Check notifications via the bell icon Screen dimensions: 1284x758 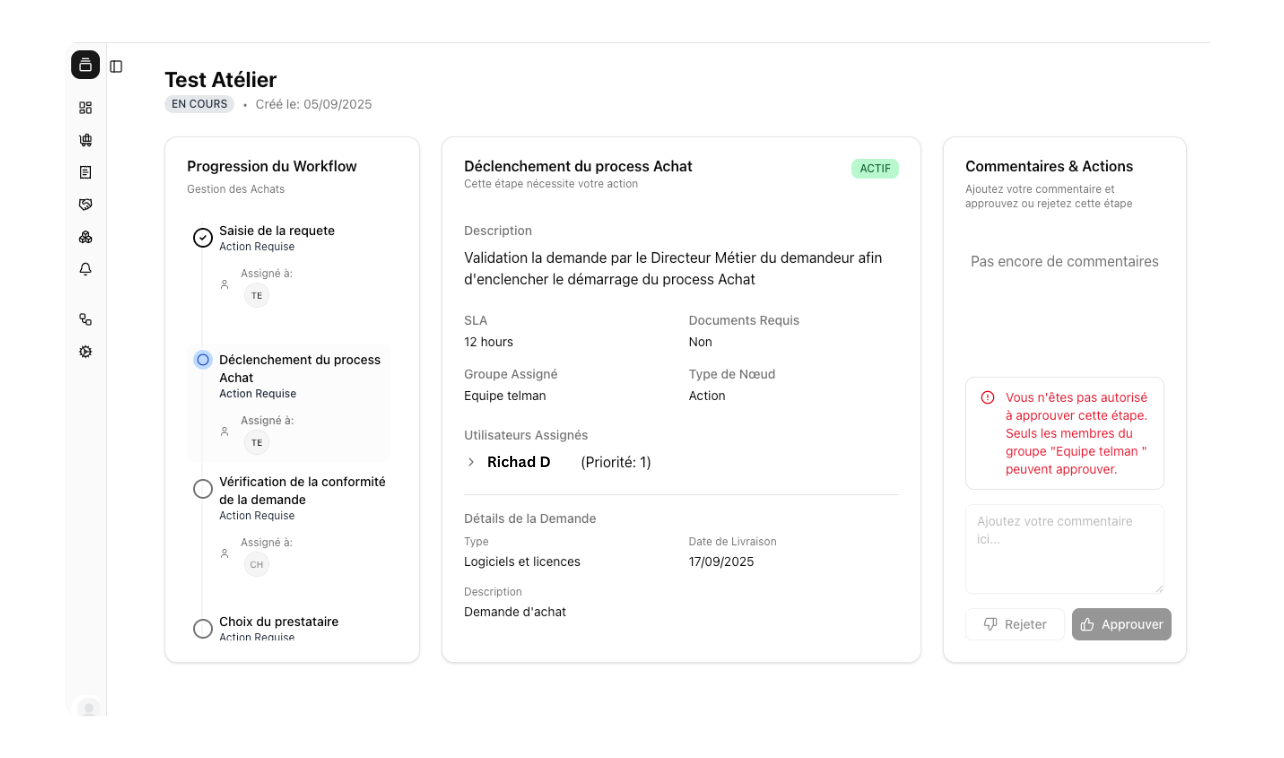tap(85, 268)
